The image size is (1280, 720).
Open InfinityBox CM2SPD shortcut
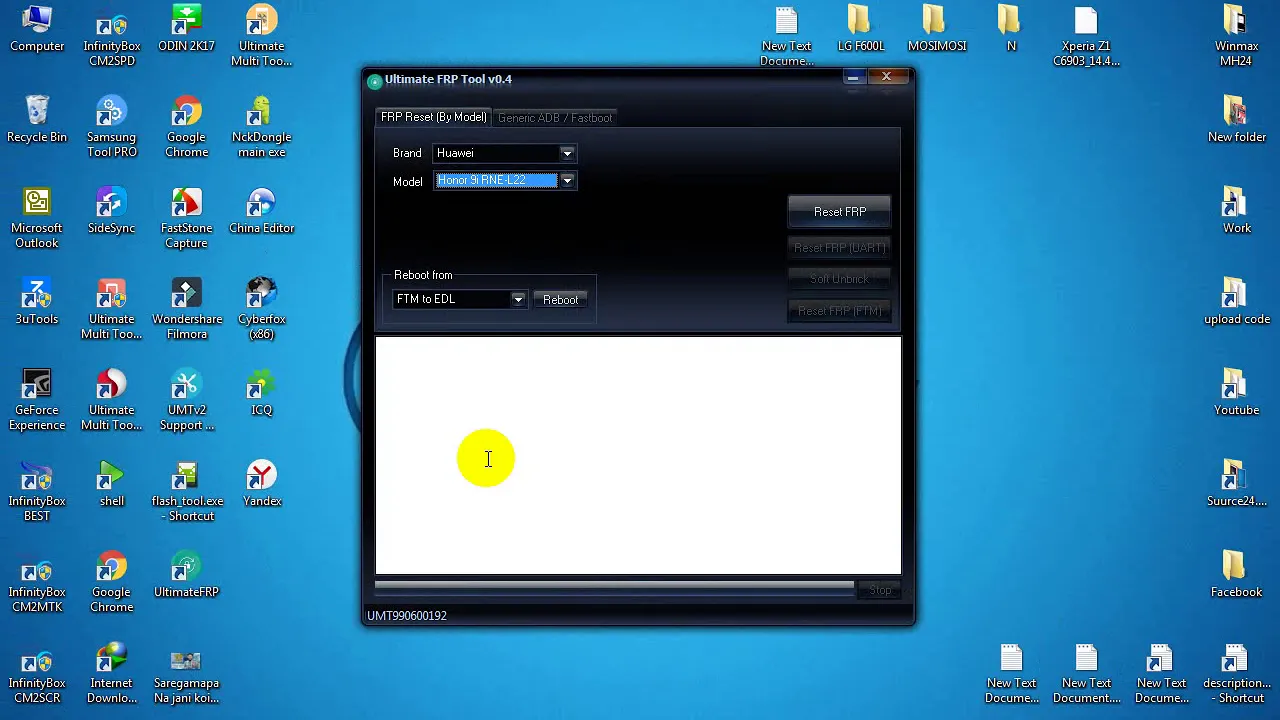[x=112, y=36]
